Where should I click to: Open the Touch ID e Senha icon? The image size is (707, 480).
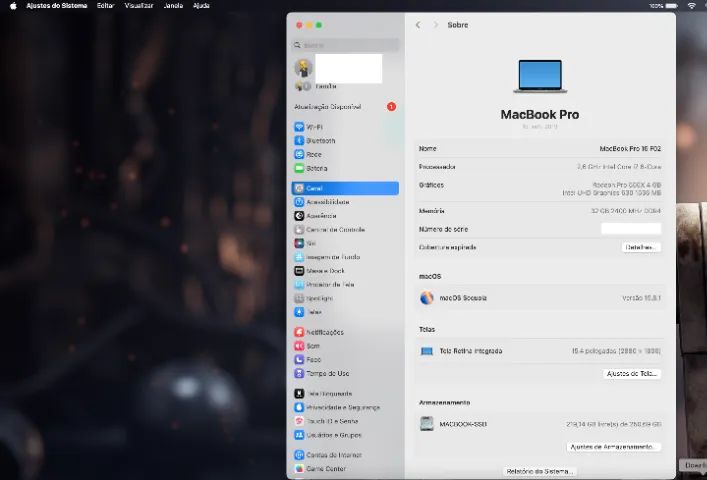click(x=299, y=421)
